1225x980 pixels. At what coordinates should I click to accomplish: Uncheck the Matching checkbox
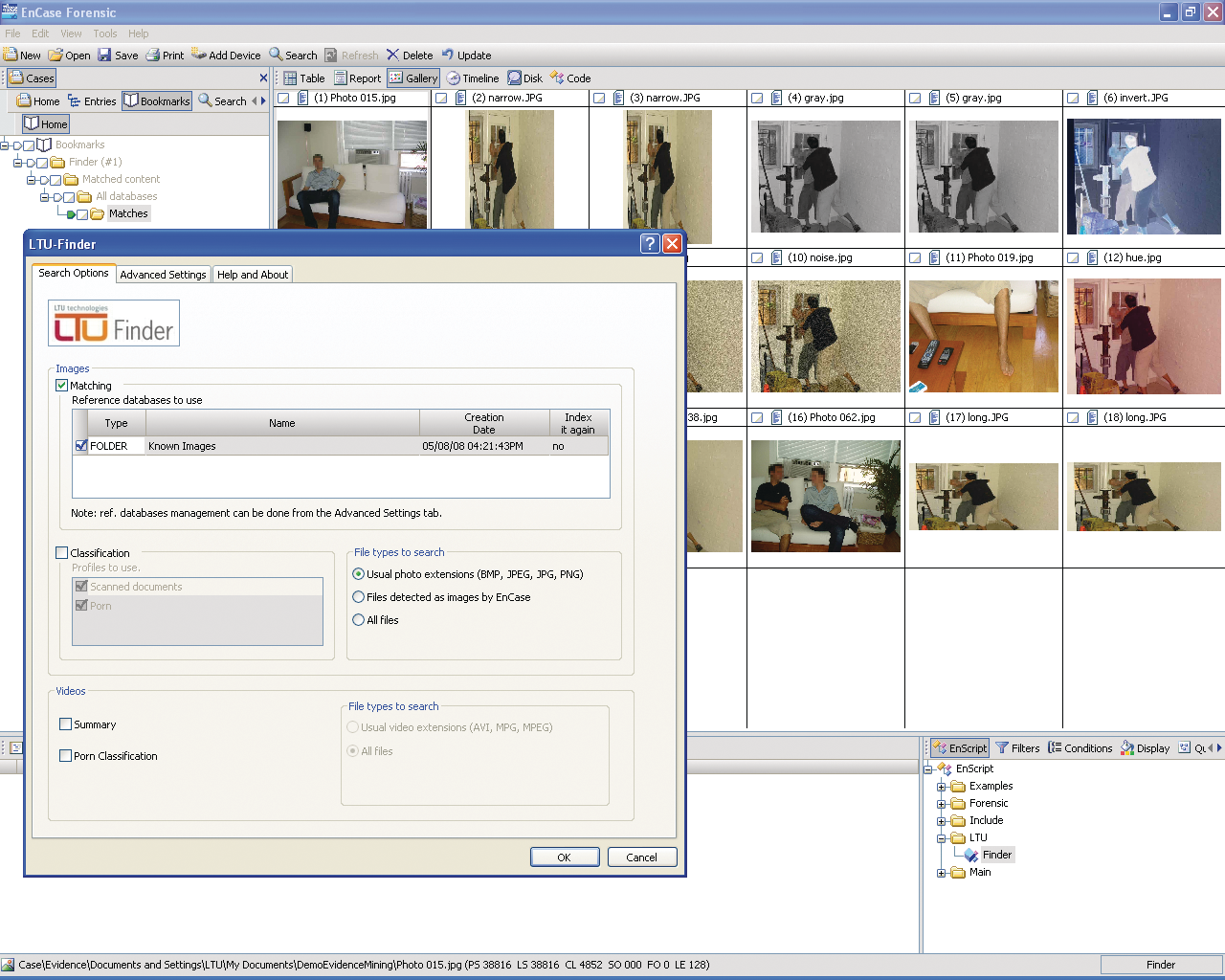(62, 386)
